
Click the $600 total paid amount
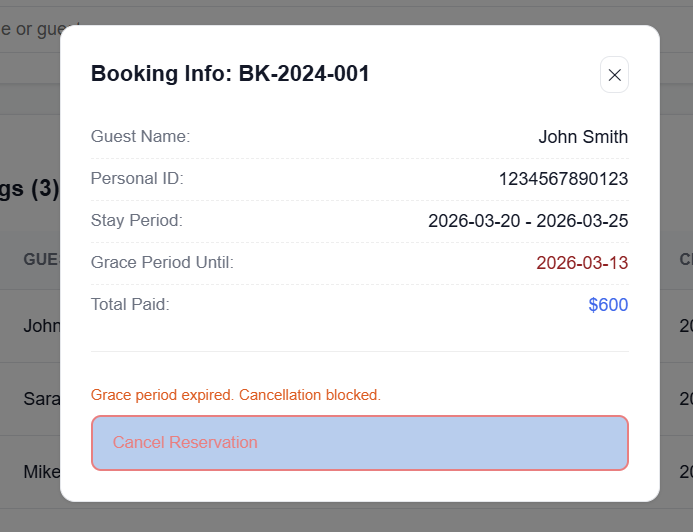(608, 305)
